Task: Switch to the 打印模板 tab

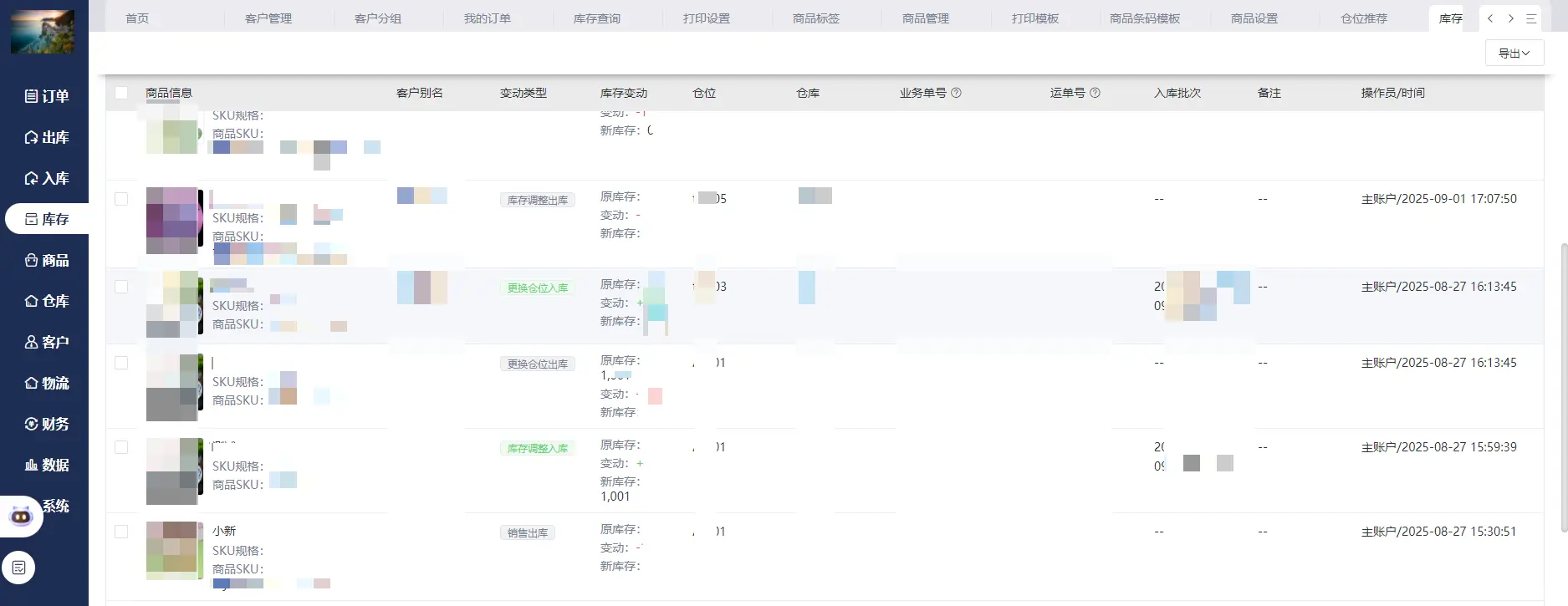Action: point(1035,18)
